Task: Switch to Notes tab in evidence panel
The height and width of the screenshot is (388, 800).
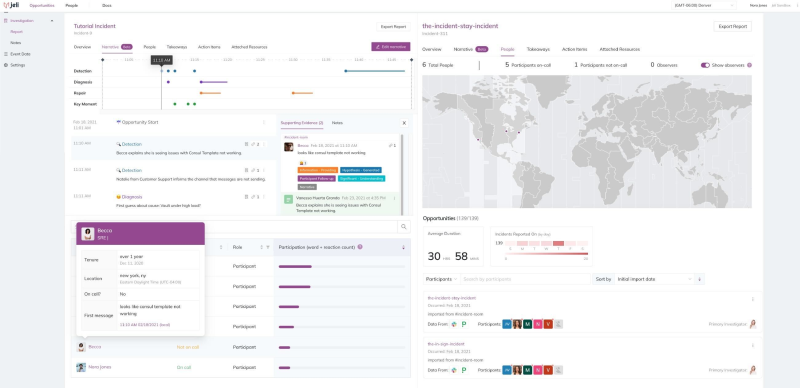Action: [x=337, y=123]
